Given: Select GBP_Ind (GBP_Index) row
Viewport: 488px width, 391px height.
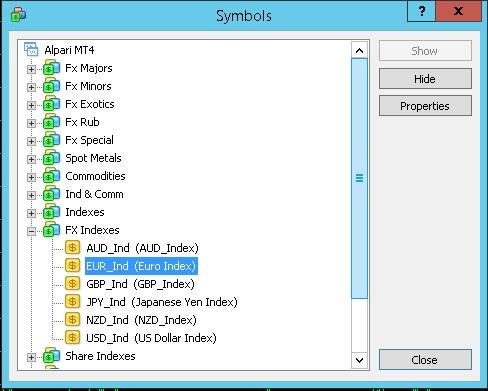Looking at the screenshot, I should [140, 284].
